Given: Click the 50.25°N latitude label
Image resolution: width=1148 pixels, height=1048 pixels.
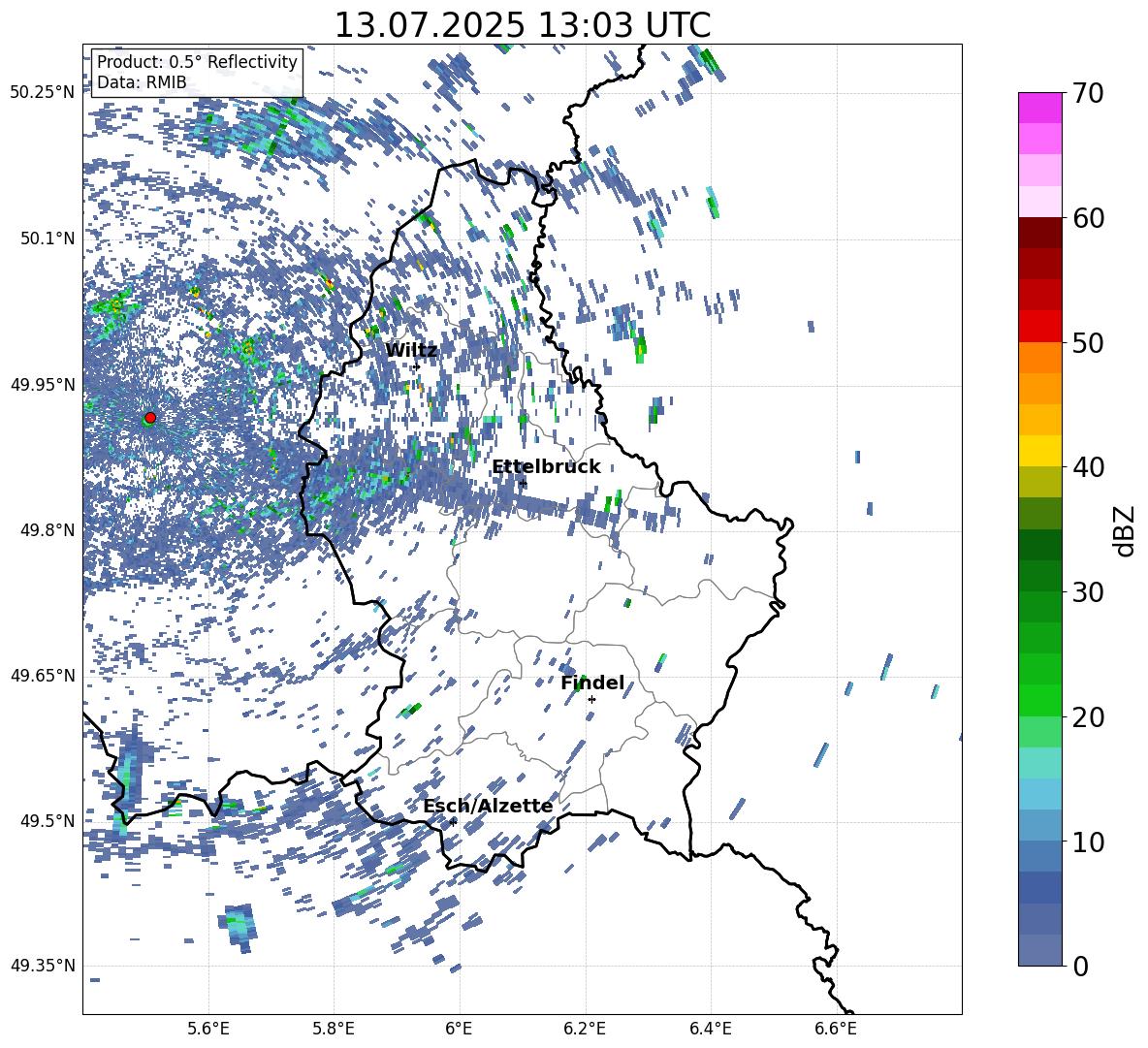Looking at the screenshot, I should click(x=43, y=92).
